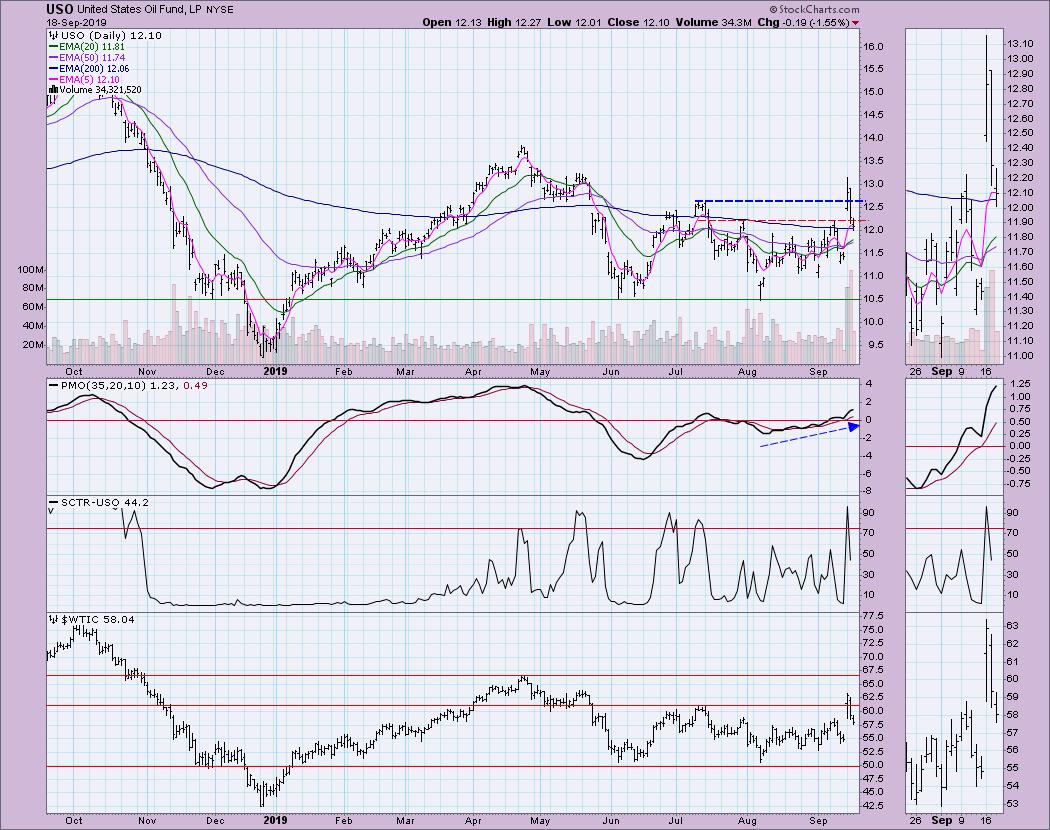Image resolution: width=1050 pixels, height=830 pixels.
Task: Click the -0.75 label on the zoomed PMO axis
Action: click(1019, 484)
